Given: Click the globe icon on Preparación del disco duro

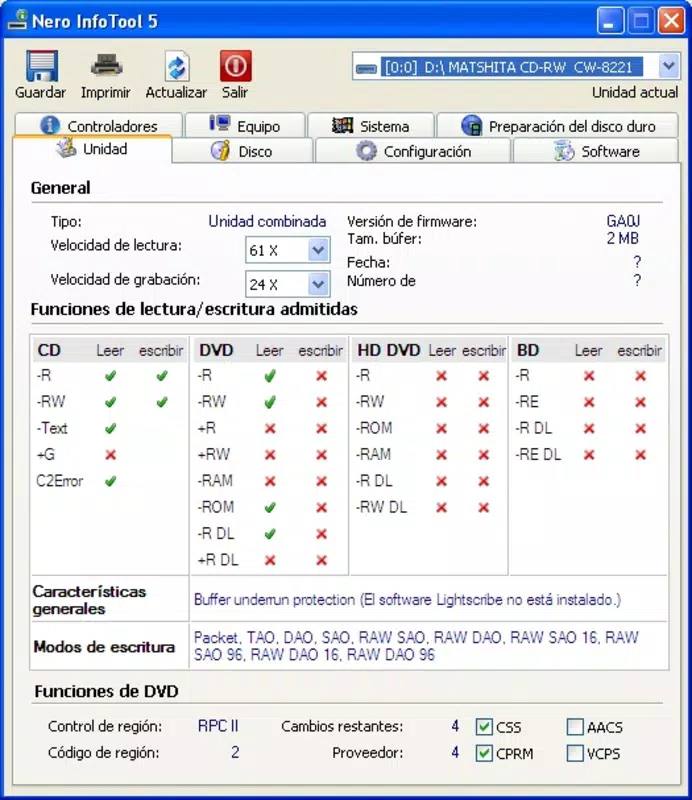Looking at the screenshot, I should [472, 125].
